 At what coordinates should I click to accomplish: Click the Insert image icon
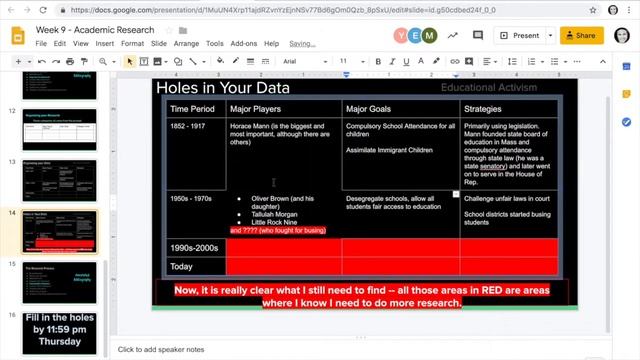click(157, 62)
